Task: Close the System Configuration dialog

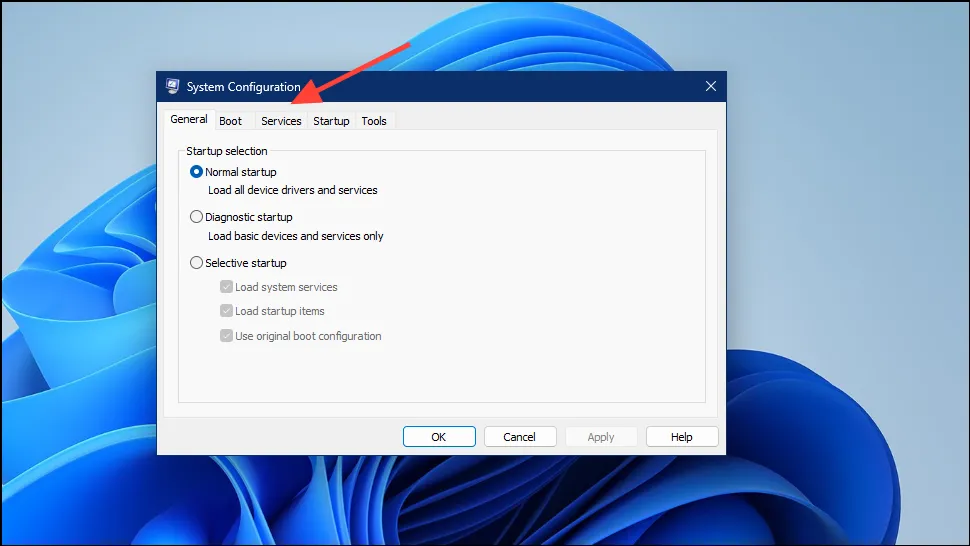Action: point(710,87)
